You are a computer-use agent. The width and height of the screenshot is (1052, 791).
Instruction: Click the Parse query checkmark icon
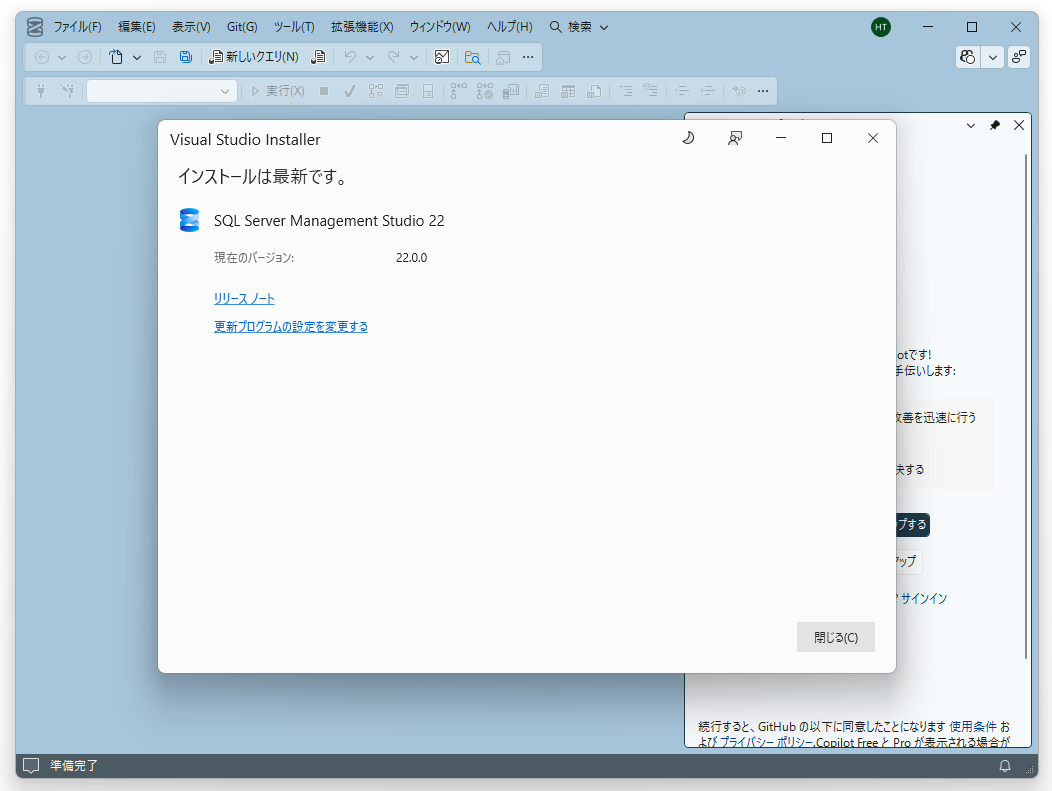[x=349, y=91]
